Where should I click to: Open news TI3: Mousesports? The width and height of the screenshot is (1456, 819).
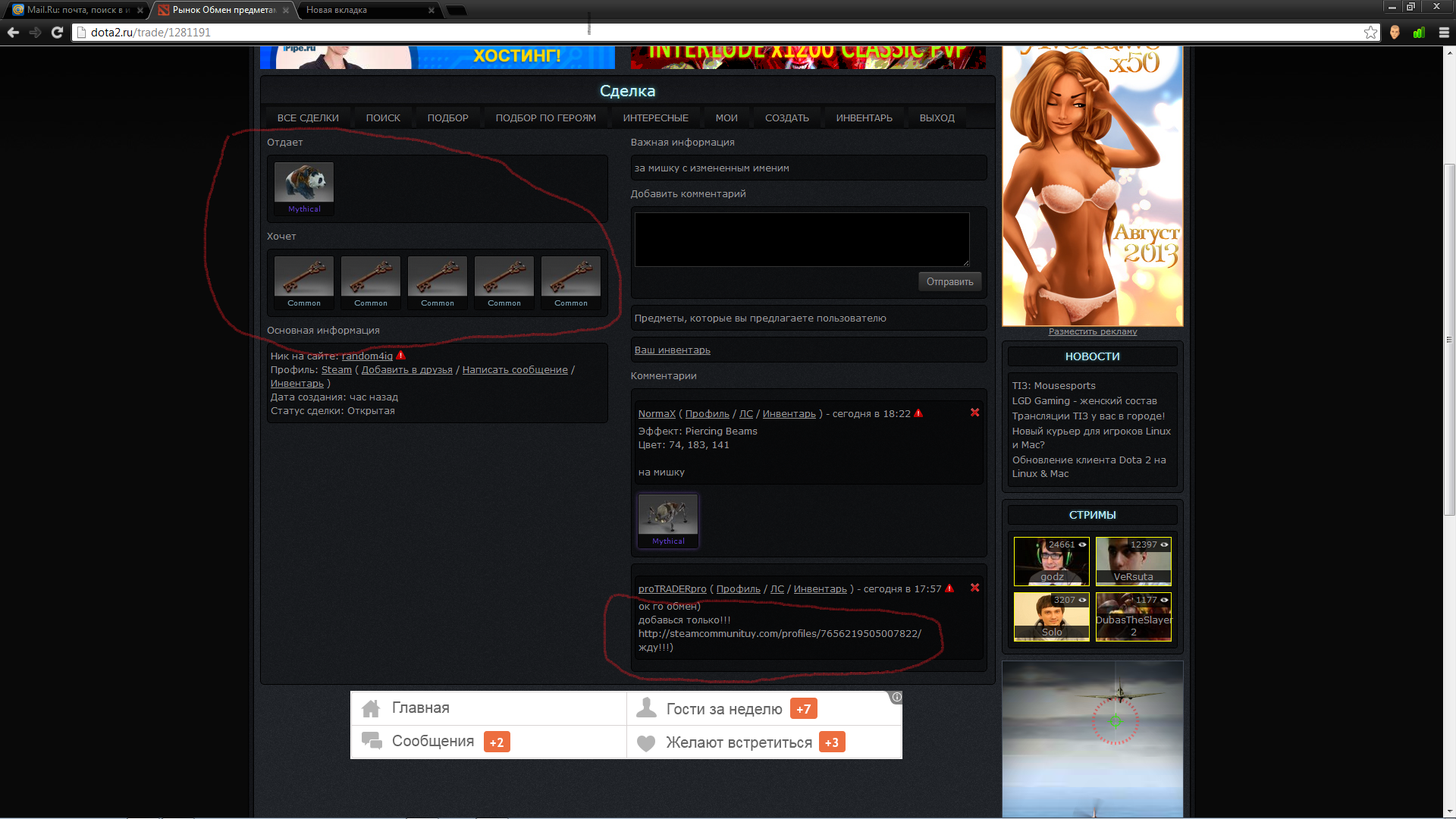(x=1053, y=385)
